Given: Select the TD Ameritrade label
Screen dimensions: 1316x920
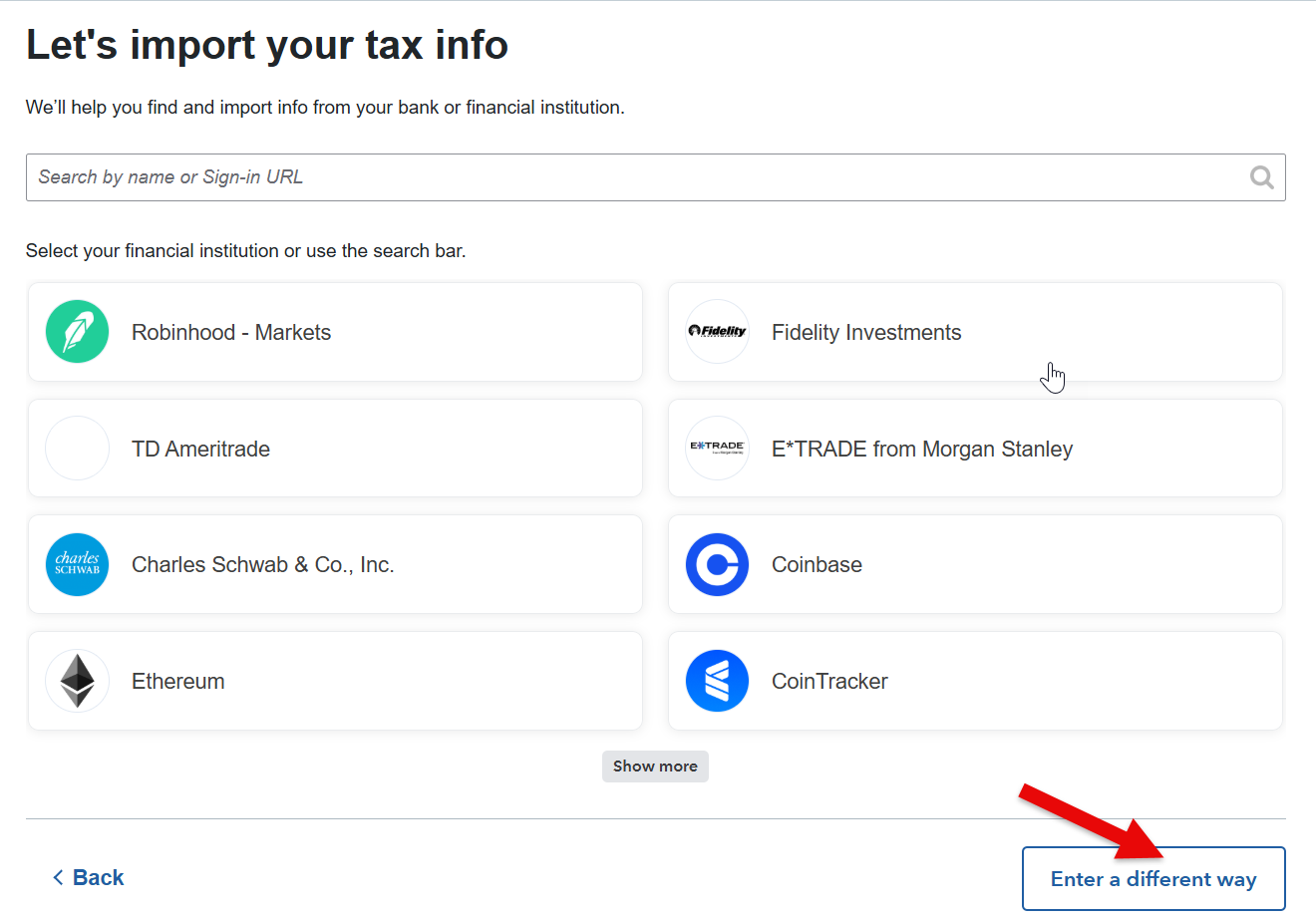Looking at the screenshot, I should click(200, 449).
